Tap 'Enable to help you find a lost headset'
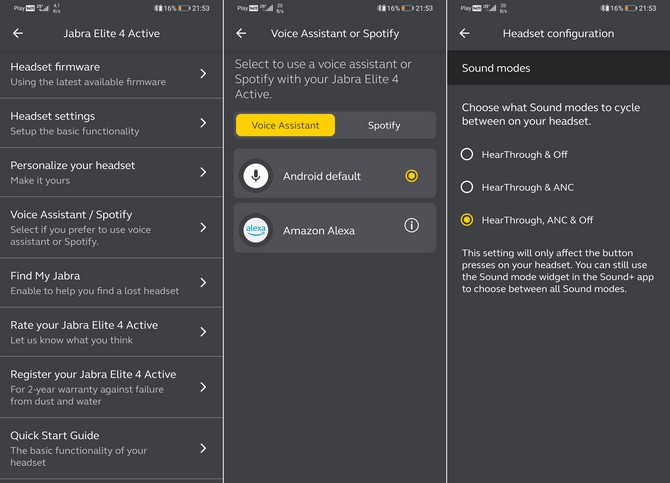The height and width of the screenshot is (483, 670). tap(94, 291)
